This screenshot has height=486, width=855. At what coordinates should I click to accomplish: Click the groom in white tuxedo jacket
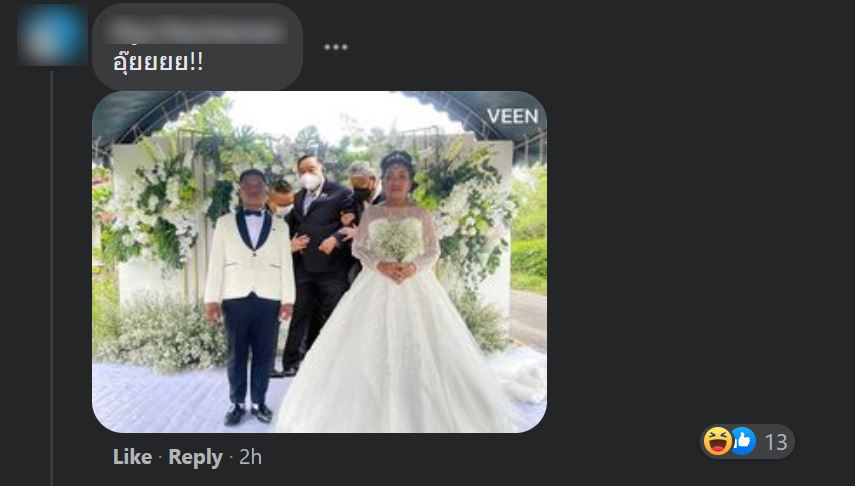pyautogui.click(x=249, y=295)
